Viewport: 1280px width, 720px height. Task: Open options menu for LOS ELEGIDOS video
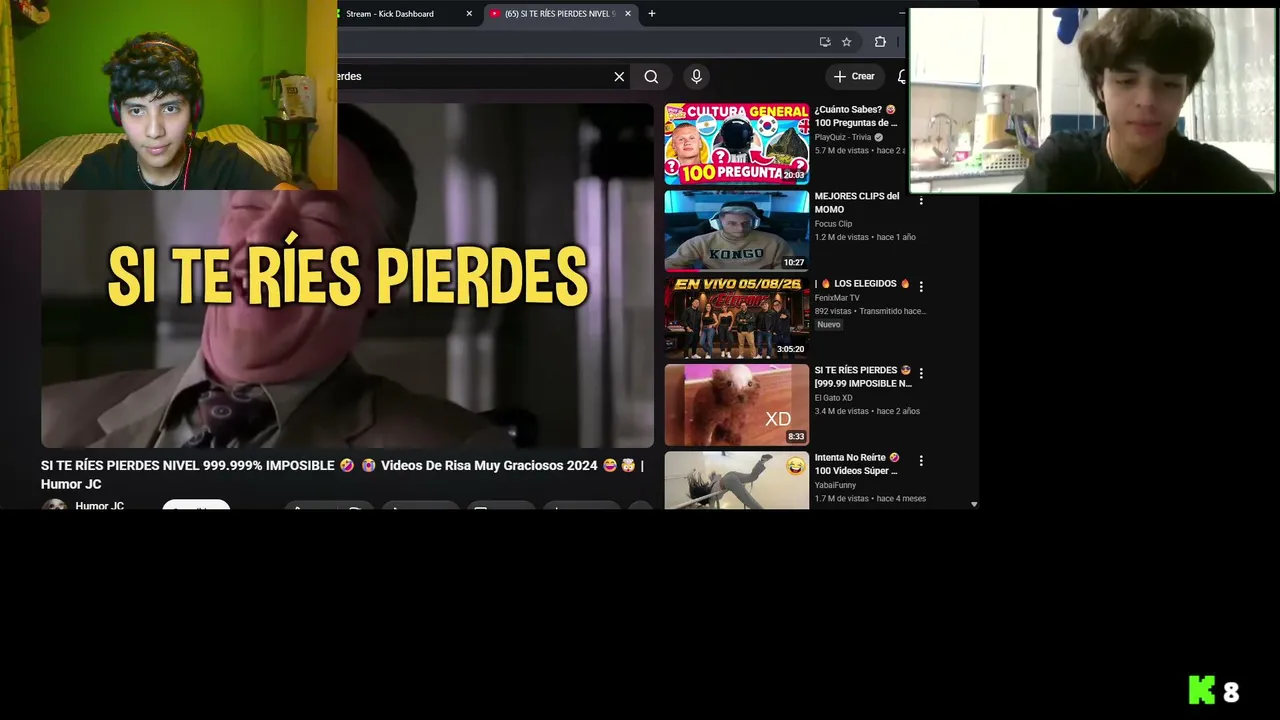921,286
